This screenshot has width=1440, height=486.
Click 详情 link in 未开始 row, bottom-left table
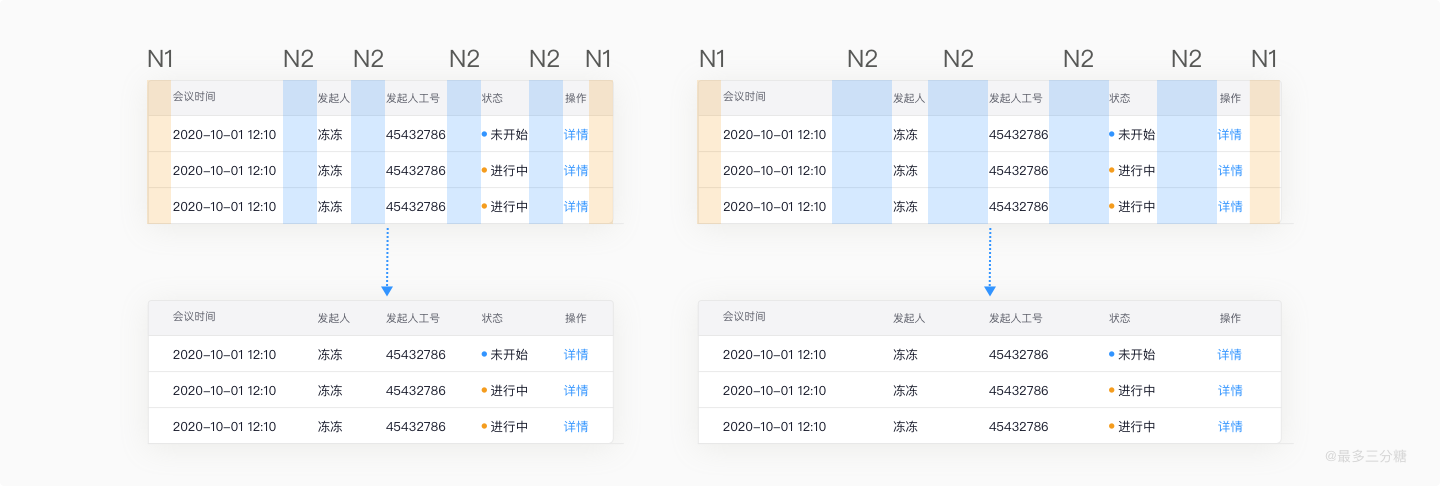coord(576,354)
